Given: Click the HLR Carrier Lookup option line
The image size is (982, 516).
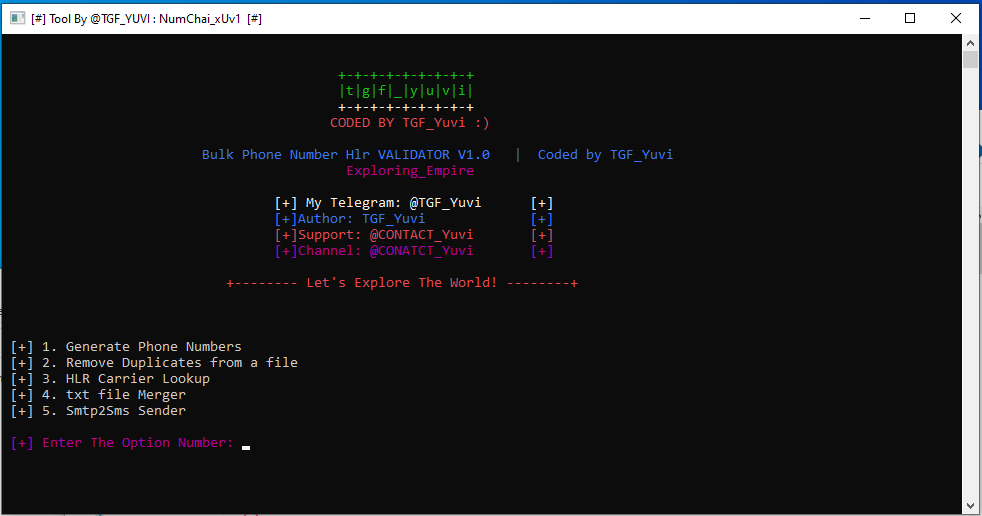Looking at the screenshot, I should pyautogui.click(x=110, y=379).
